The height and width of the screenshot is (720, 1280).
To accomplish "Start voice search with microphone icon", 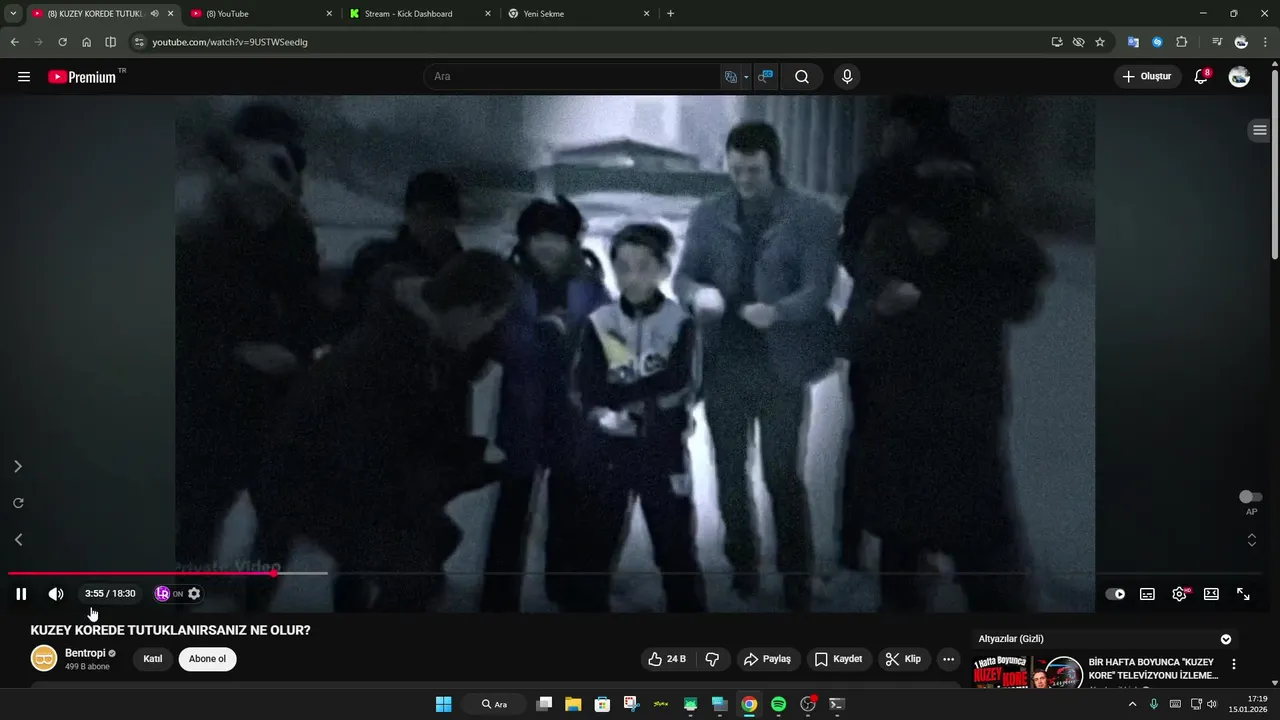I will click(847, 77).
